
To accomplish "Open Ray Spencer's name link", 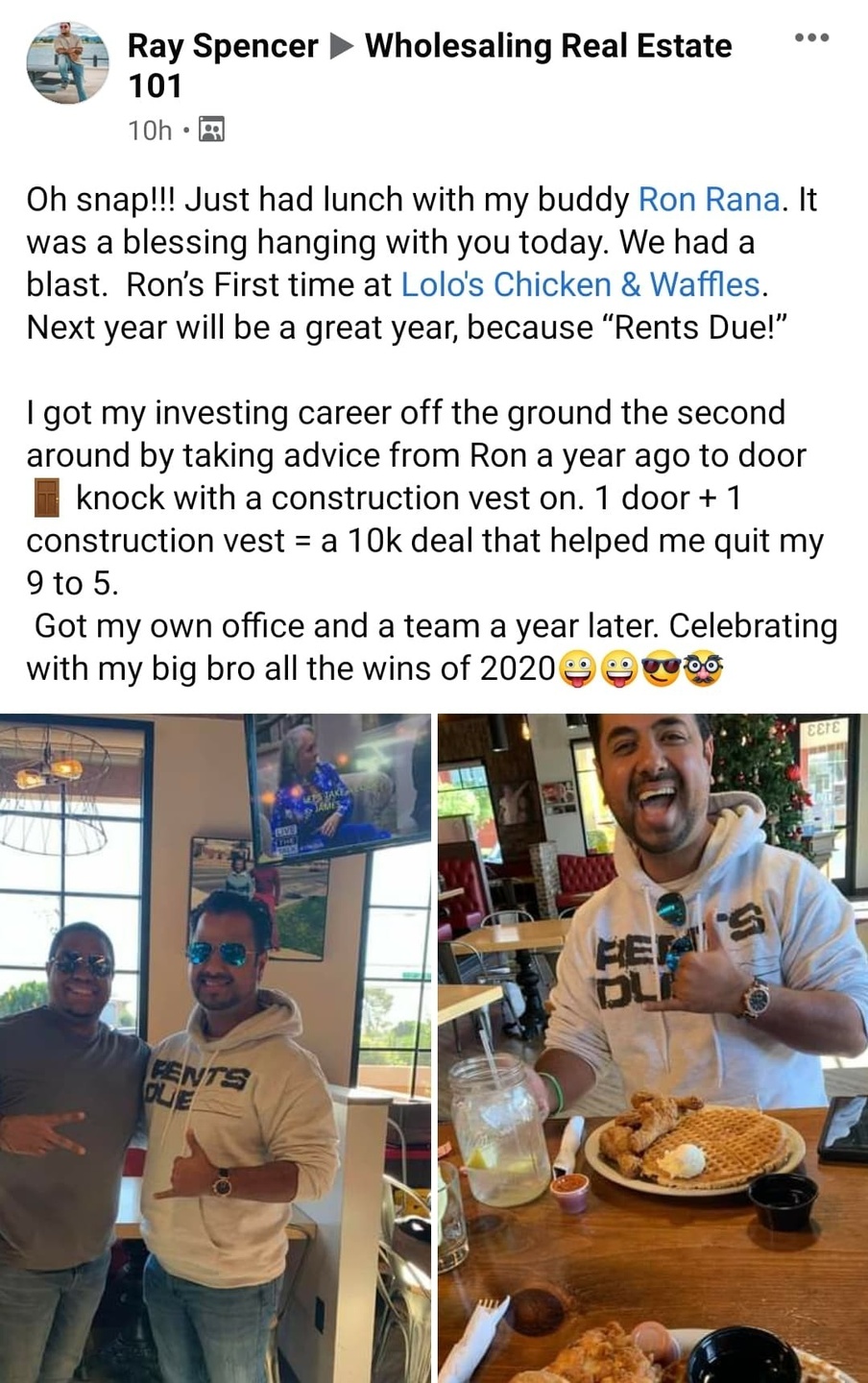I will [223, 46].
